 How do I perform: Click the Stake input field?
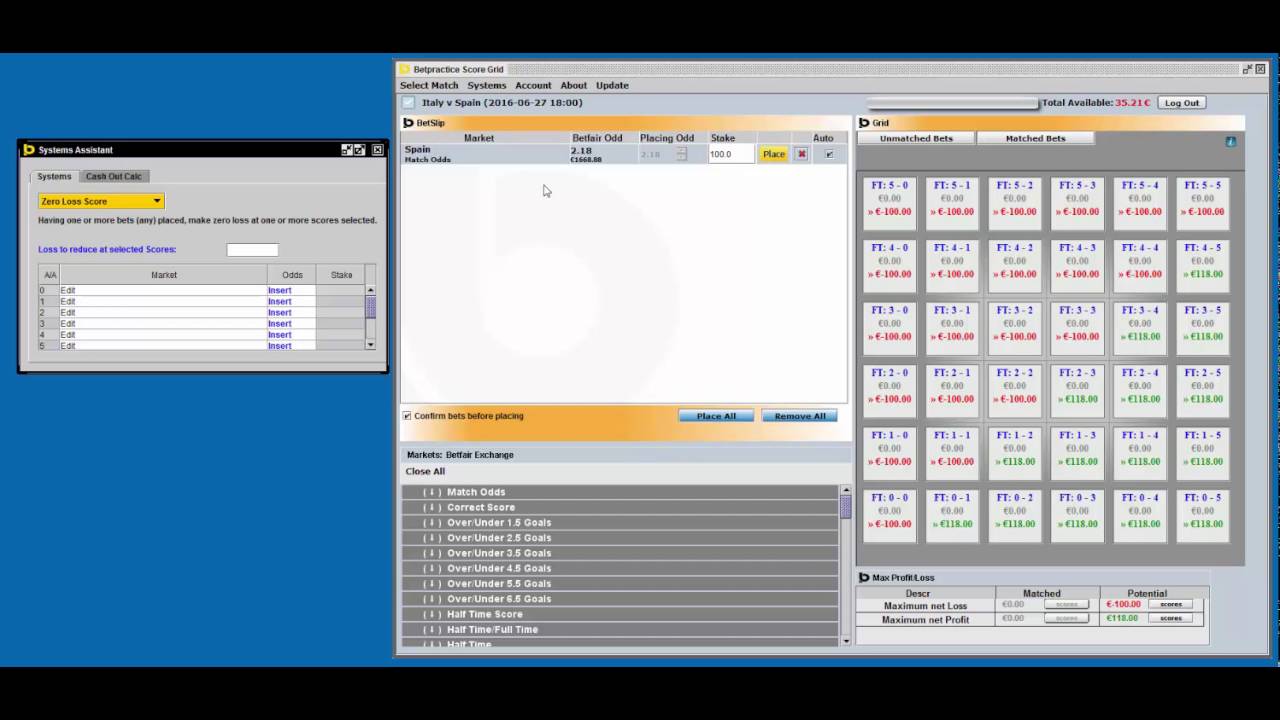pos(731,154)
